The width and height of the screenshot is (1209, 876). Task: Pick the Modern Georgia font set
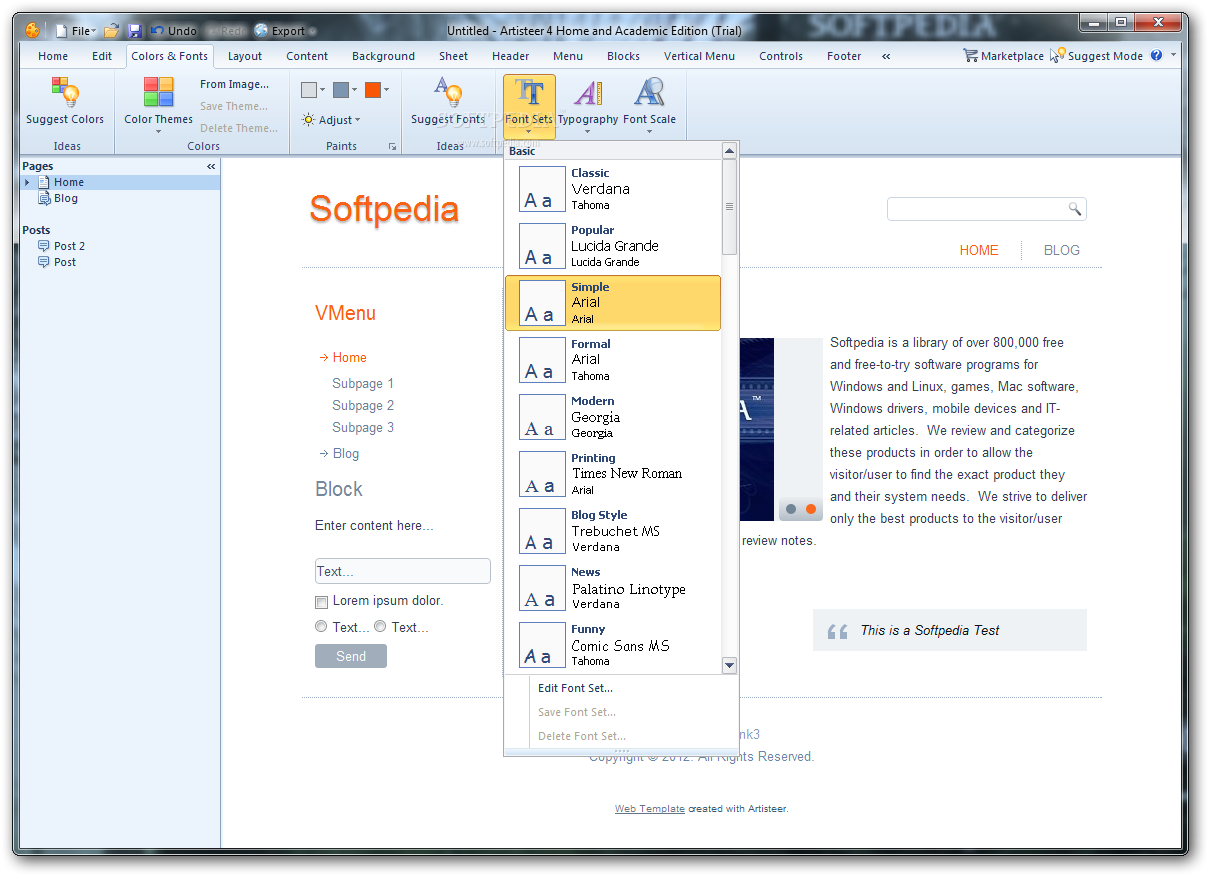pyautogui.click(x=612, y=417)
